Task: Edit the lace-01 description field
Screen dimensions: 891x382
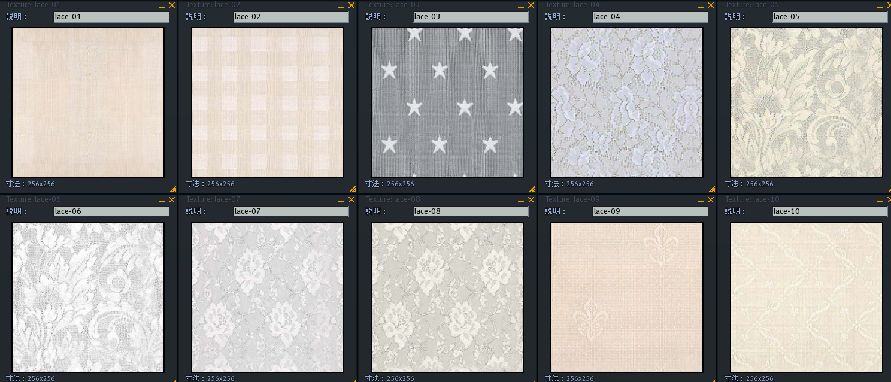Action: pos(111,17)
